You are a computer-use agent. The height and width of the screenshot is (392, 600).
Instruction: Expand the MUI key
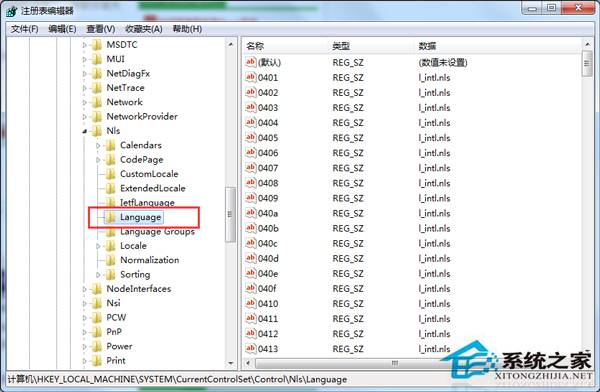[x=85, y=59]
